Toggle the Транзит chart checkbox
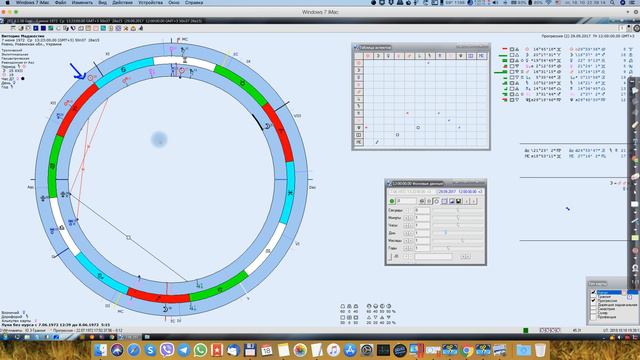The height and width of the screenshot is (360, 640). point(593,297)
